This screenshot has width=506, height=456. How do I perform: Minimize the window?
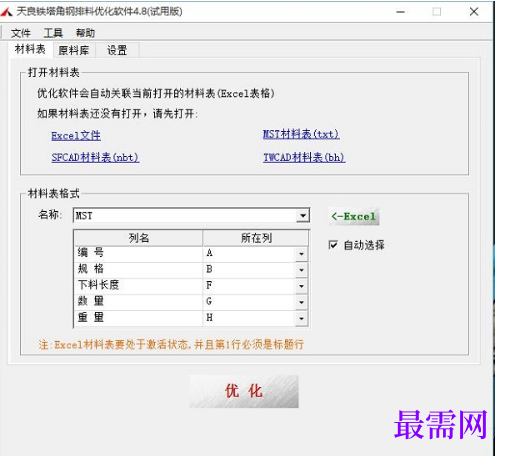pos(400,12)
